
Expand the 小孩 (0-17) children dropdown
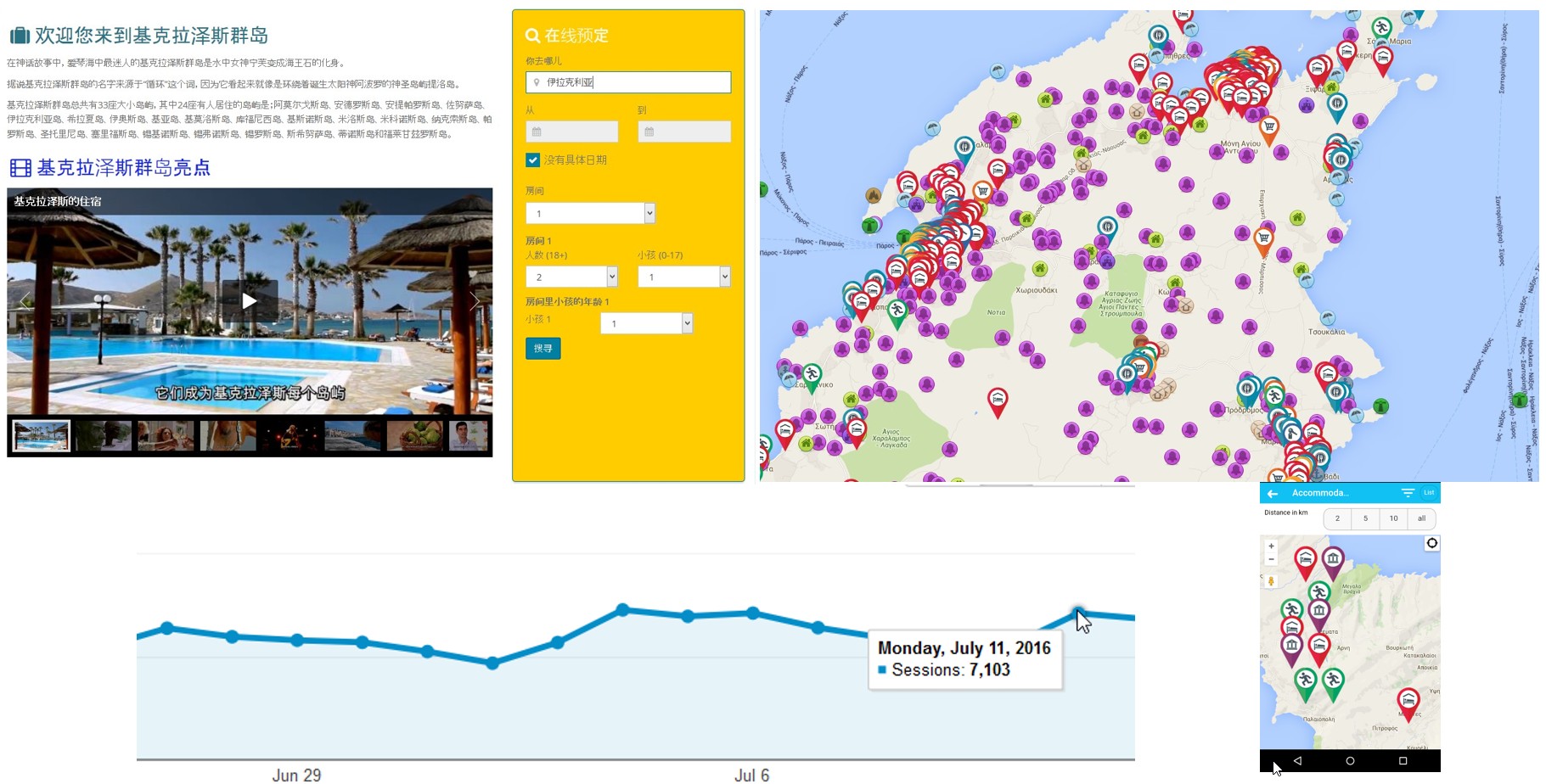point(683,277)
